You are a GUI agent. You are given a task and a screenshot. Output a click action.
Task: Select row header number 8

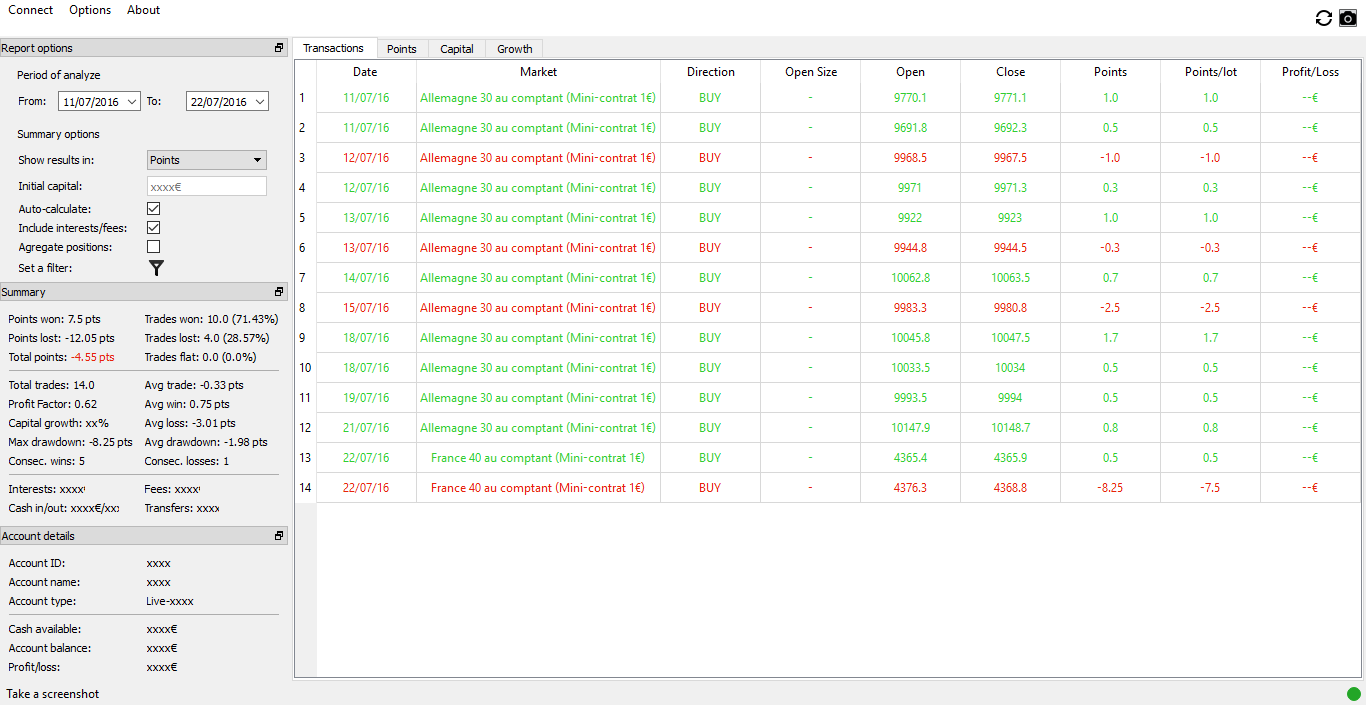point(305,308)
